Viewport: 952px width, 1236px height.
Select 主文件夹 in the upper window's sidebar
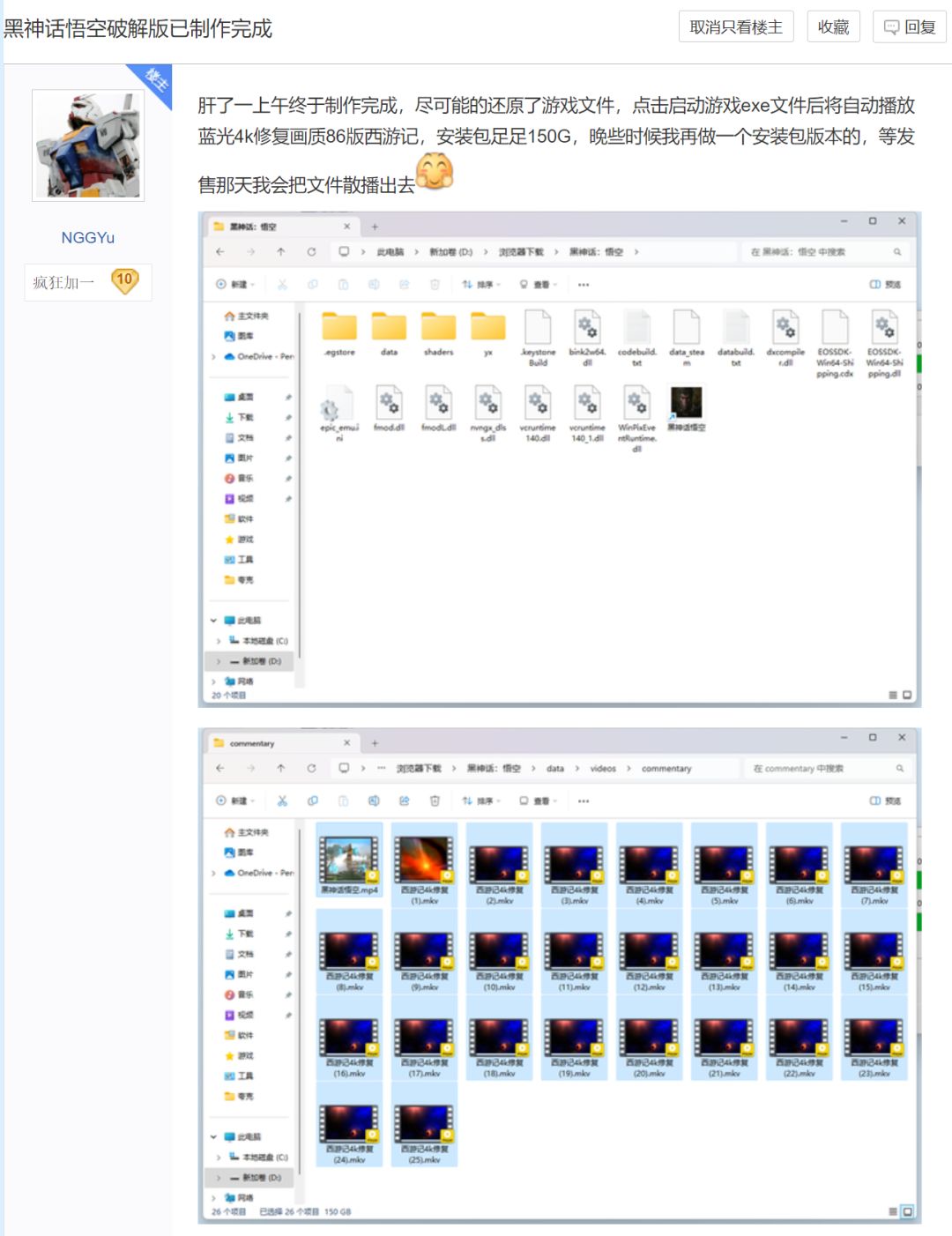[x=247, y=316]
